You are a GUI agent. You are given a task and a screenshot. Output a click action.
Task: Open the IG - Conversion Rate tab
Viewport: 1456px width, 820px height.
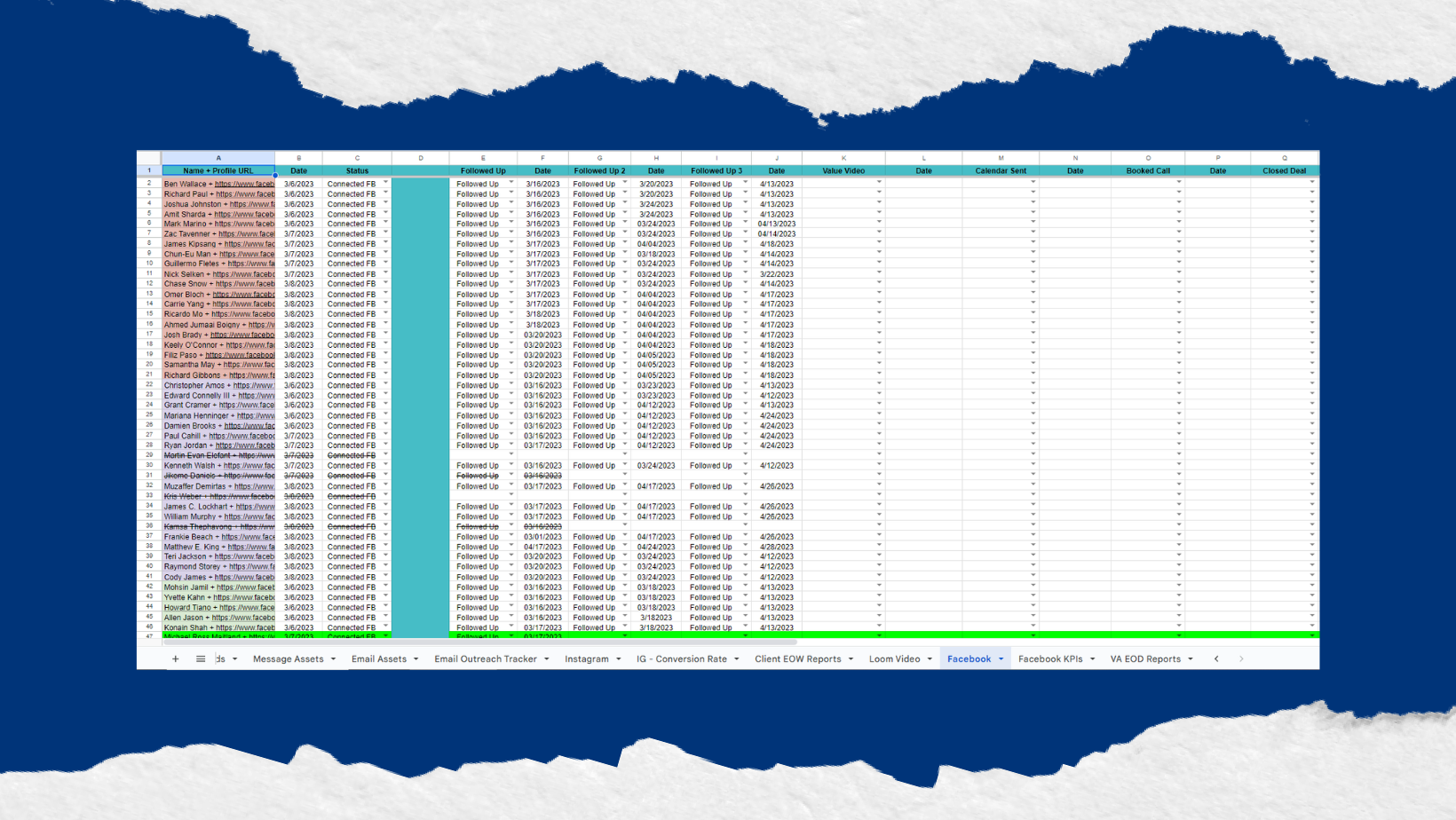[x=682, y=658]
